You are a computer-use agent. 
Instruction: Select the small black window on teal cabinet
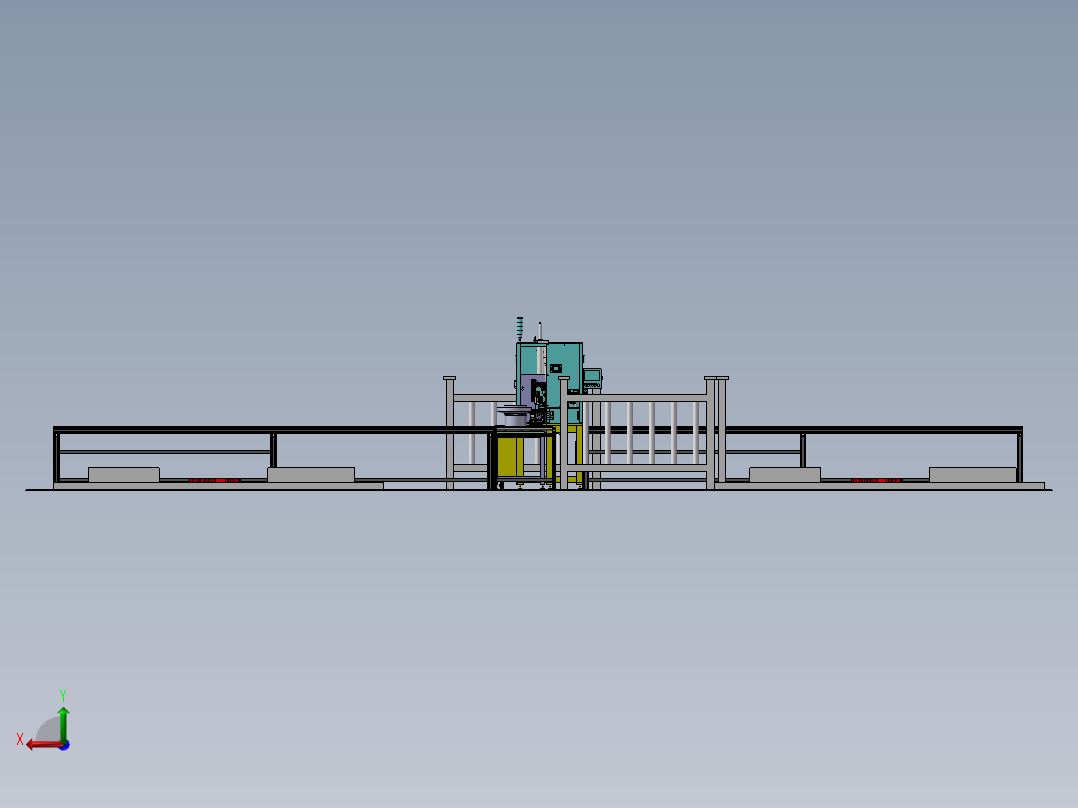tap(556, 369)
